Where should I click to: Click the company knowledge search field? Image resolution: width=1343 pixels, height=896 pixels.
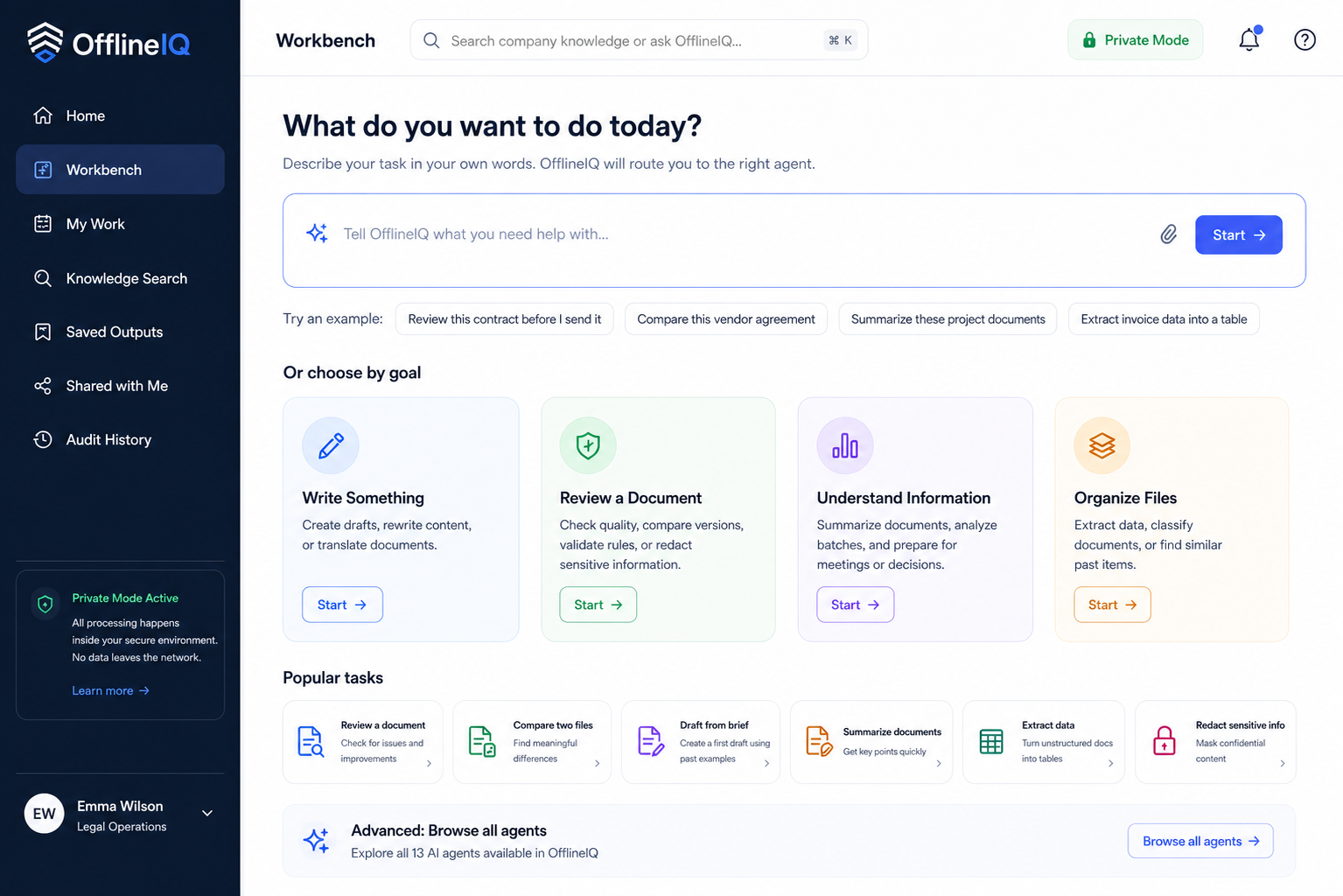click(x=639, y=40)
